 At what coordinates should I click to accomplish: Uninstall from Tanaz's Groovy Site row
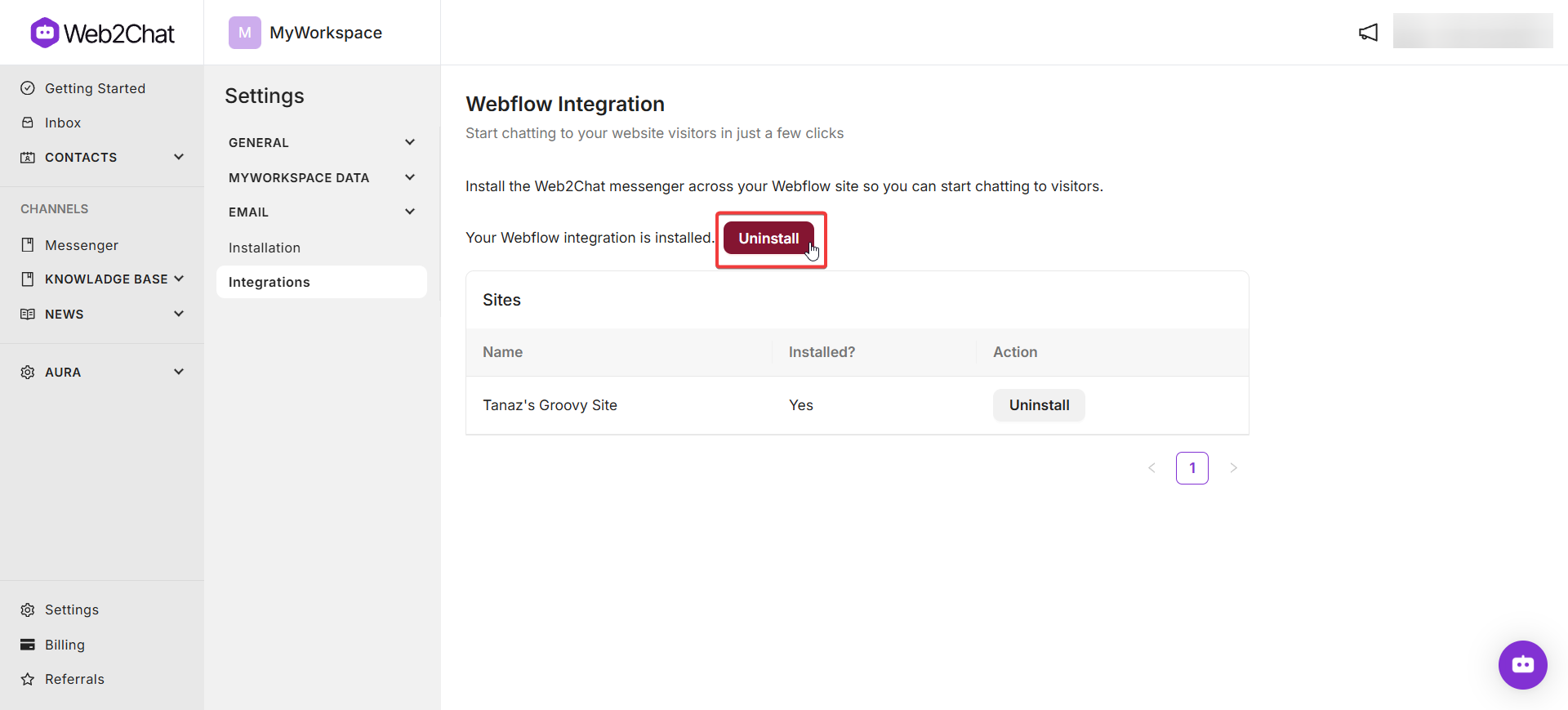(x=1039, y=405)
